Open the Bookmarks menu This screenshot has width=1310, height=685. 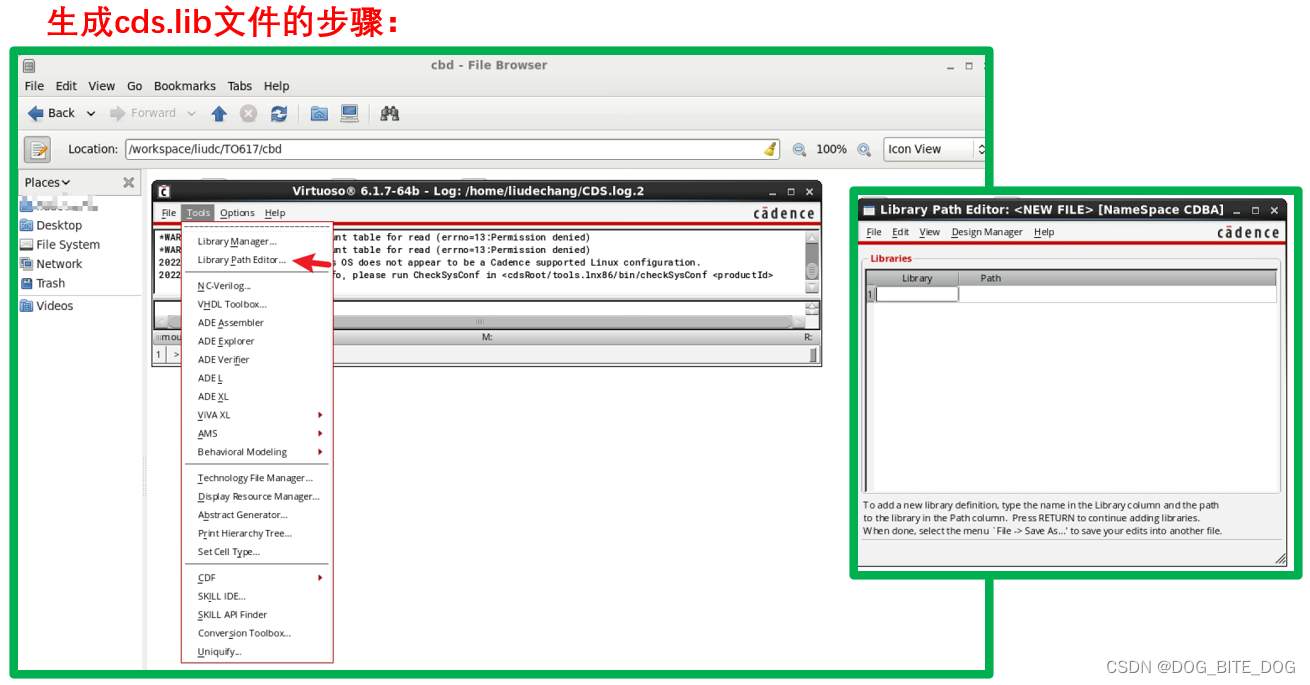pyautogui.click(x=185, y=86)
